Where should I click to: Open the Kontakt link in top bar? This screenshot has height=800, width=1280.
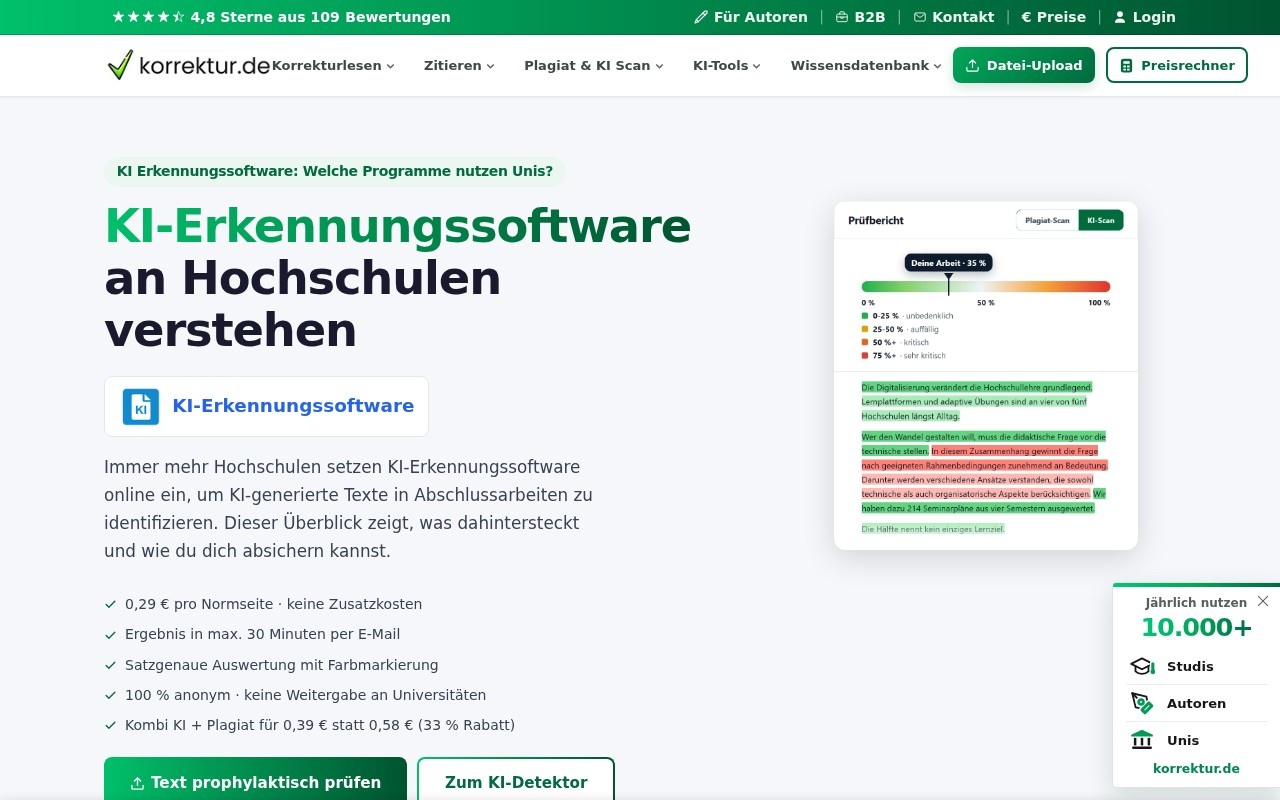tap(954, 17)
